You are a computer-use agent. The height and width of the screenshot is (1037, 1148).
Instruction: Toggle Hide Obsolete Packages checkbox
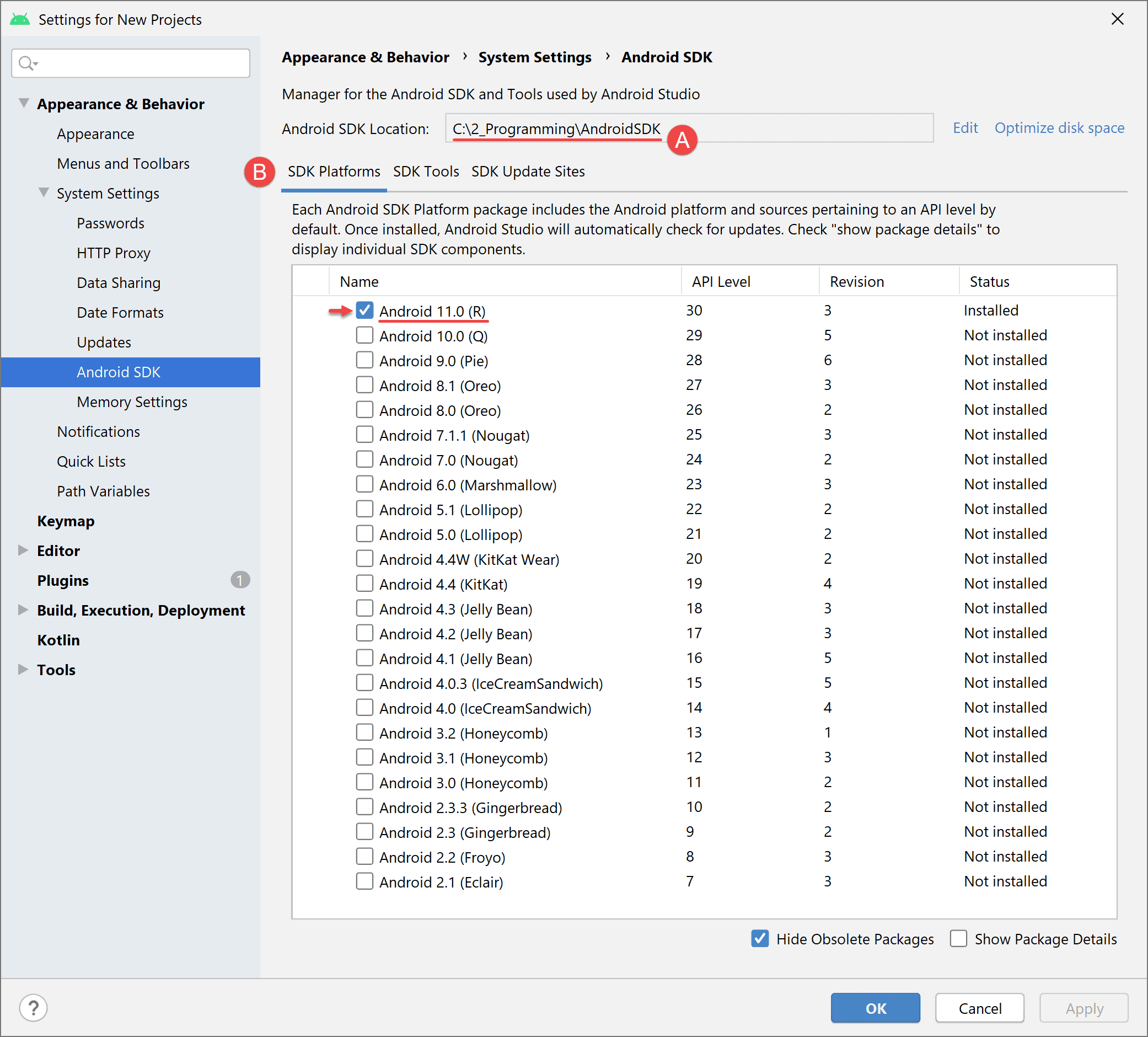(760, 938)
